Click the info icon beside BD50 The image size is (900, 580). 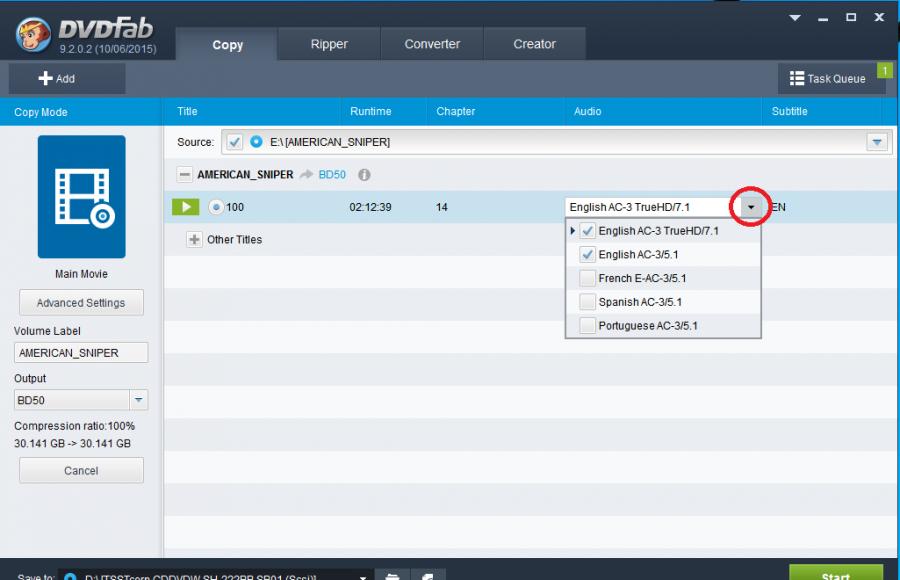coord(364,174)
